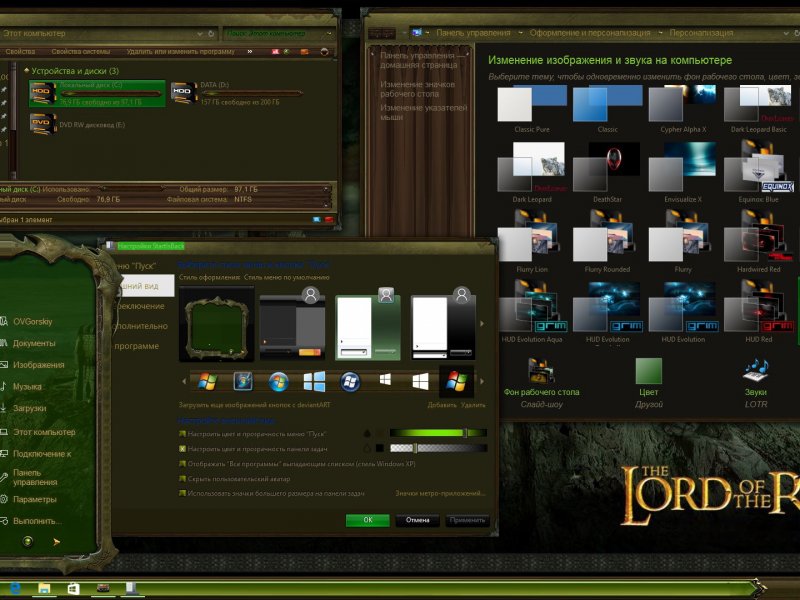Toggle Использовать значки большего размера checkbox
The width and height of the screenshot is (800, 600).
[x=182, y=493]
